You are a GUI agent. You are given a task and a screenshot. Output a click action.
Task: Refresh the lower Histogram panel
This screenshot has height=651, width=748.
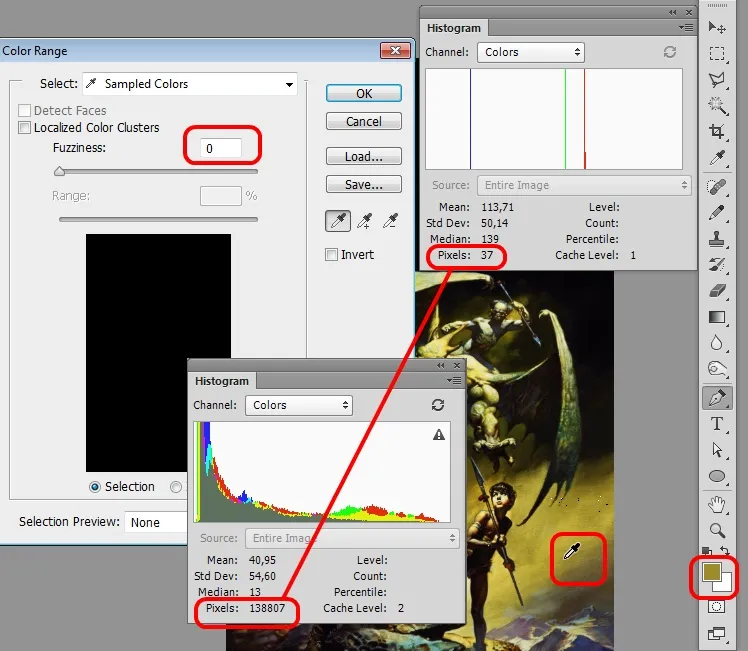(x=438, y=405)
